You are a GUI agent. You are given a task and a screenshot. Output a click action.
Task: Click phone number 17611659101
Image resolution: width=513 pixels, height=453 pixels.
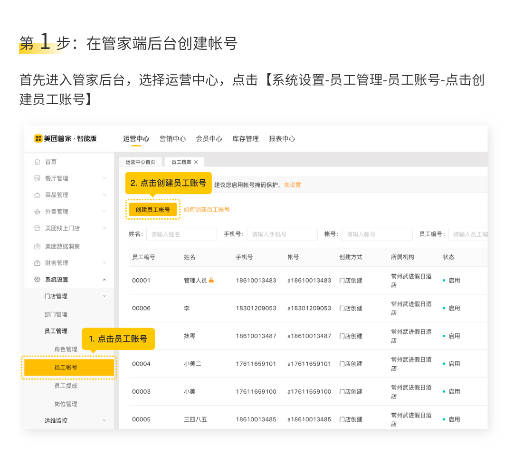tap(256, 364)
